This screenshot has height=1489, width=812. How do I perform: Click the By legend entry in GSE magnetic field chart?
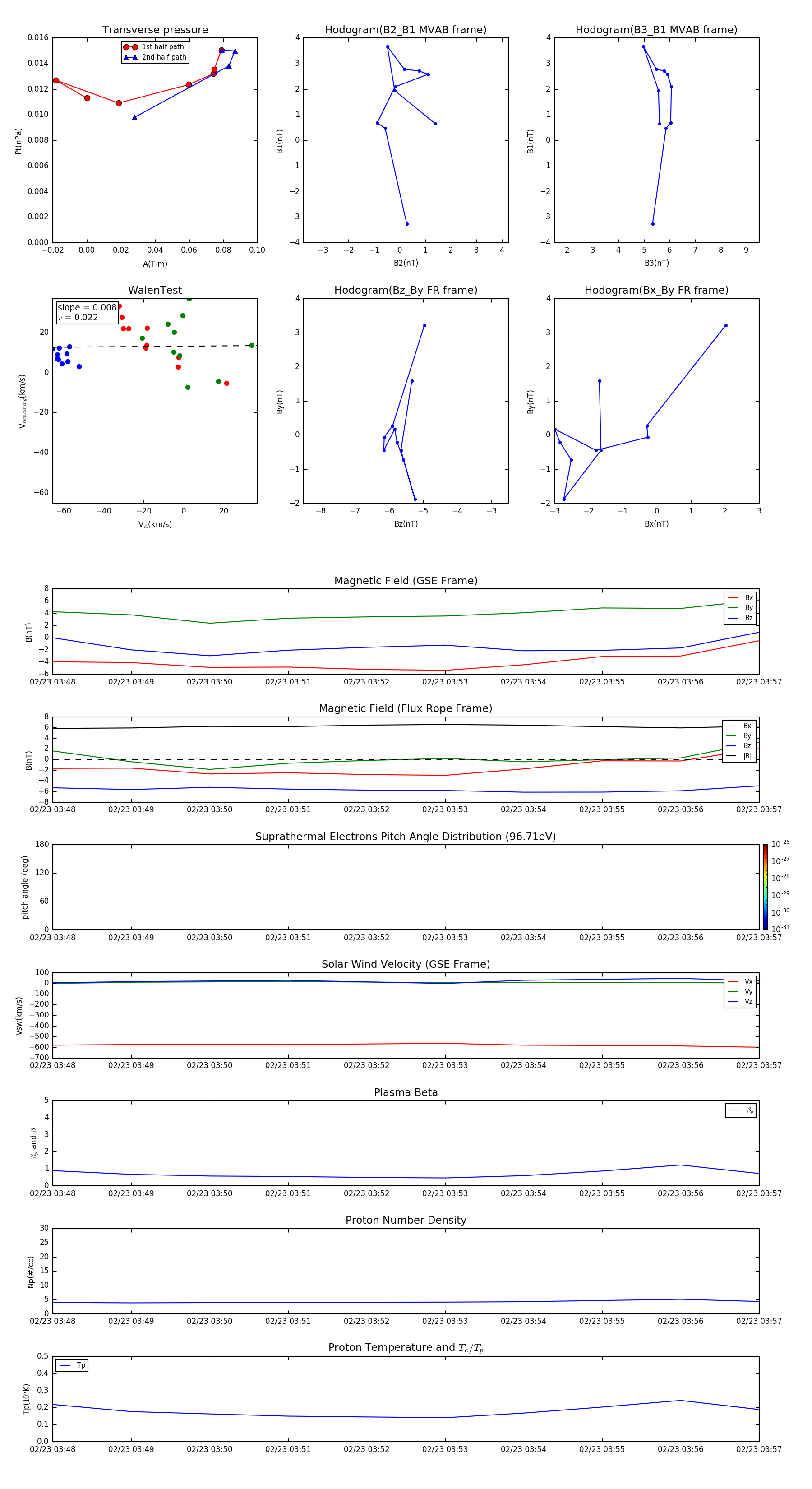(740, 608)
